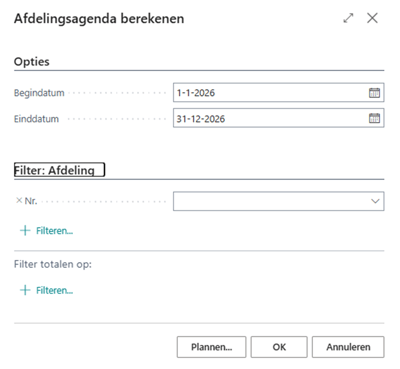Remove the Nr. filter with X icon
The height and width of the screenshot is (369, 400).
pos(19,201)
